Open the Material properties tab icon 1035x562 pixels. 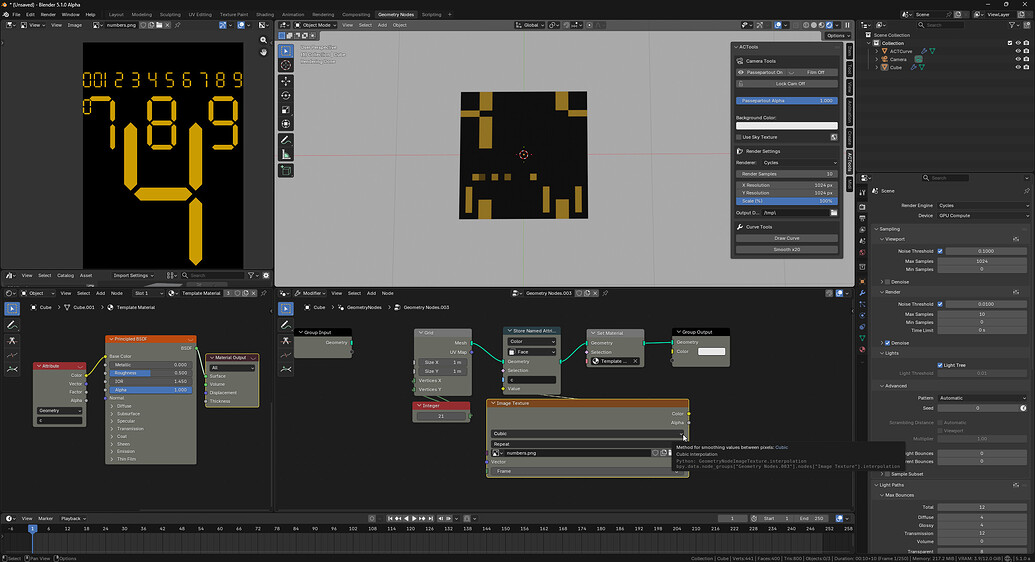click(862, 349)
